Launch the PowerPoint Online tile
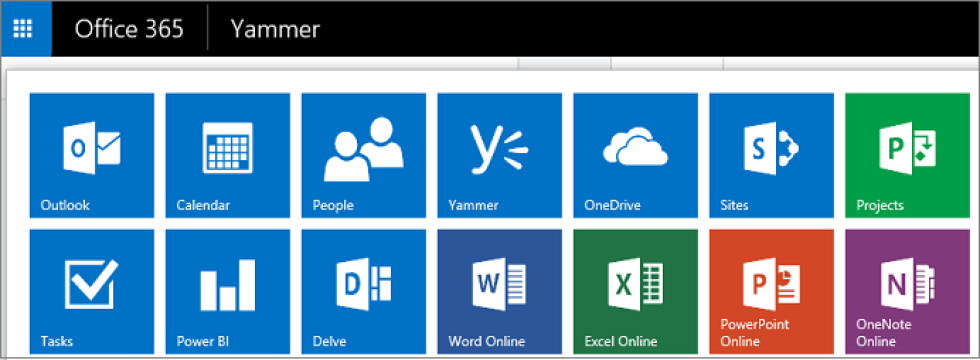The height and width of the screenshot is (360, 980). [771, 292]
